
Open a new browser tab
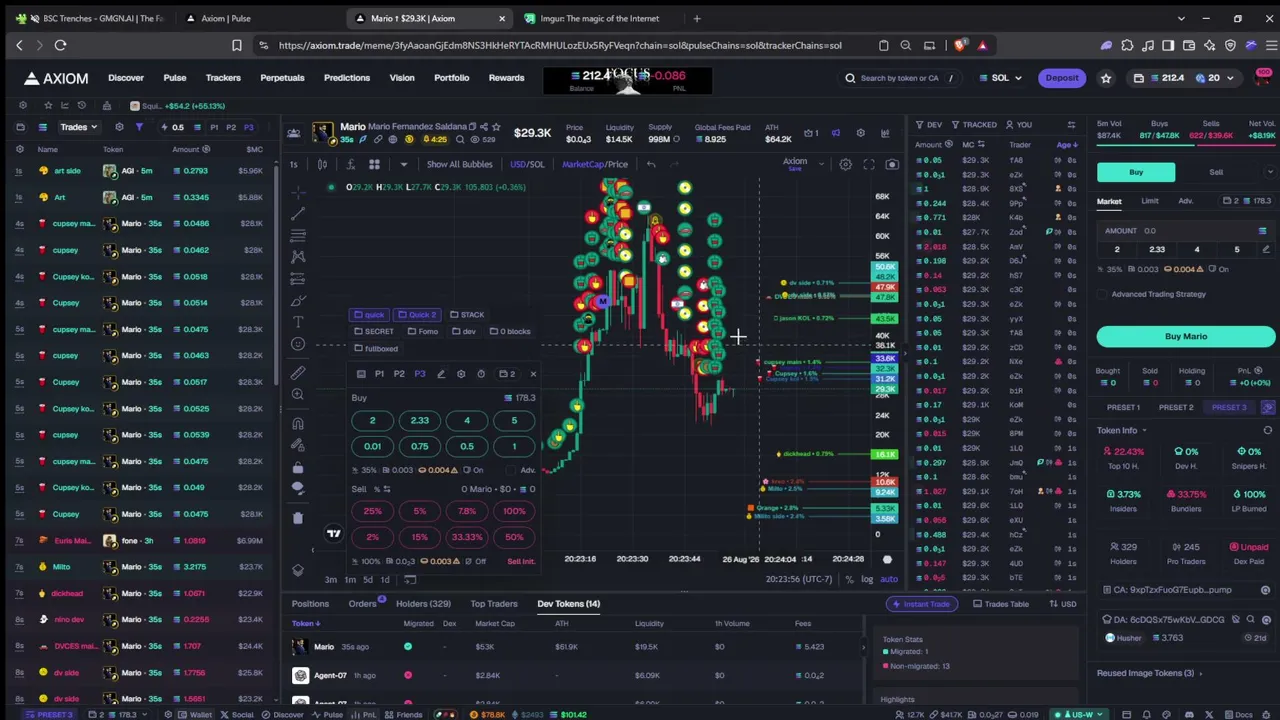tap(697, 18)
